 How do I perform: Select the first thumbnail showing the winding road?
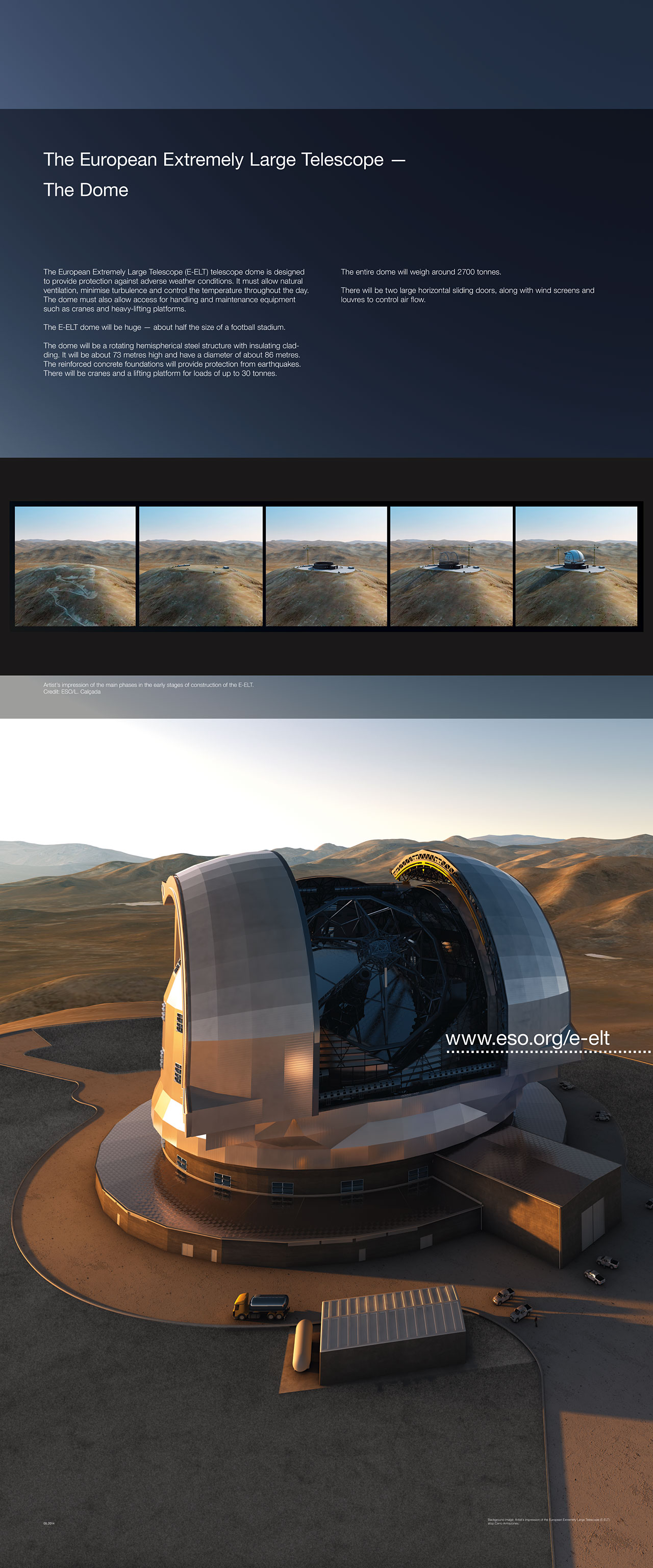[x=75, y=566]
